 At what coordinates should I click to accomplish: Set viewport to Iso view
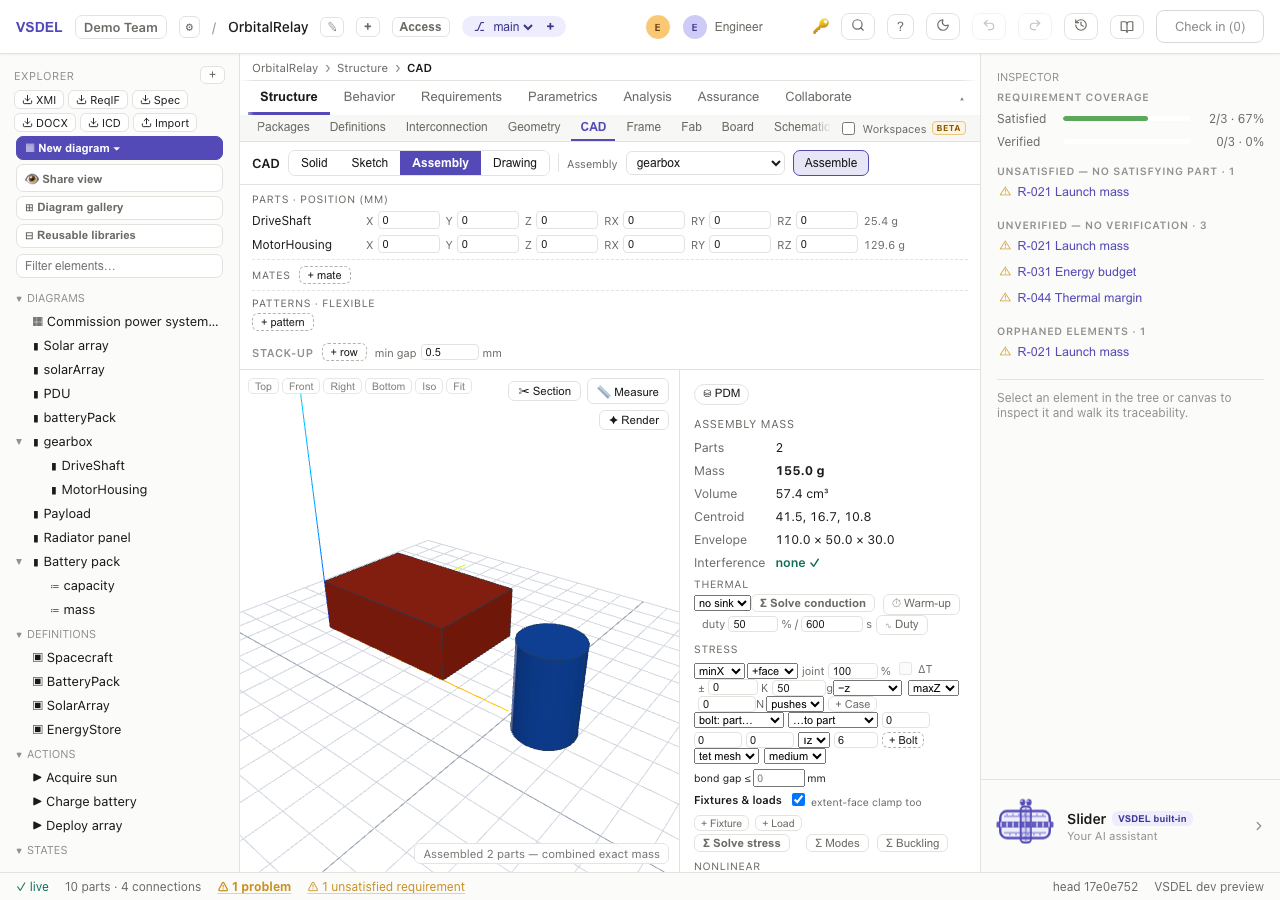click(429, 386)
